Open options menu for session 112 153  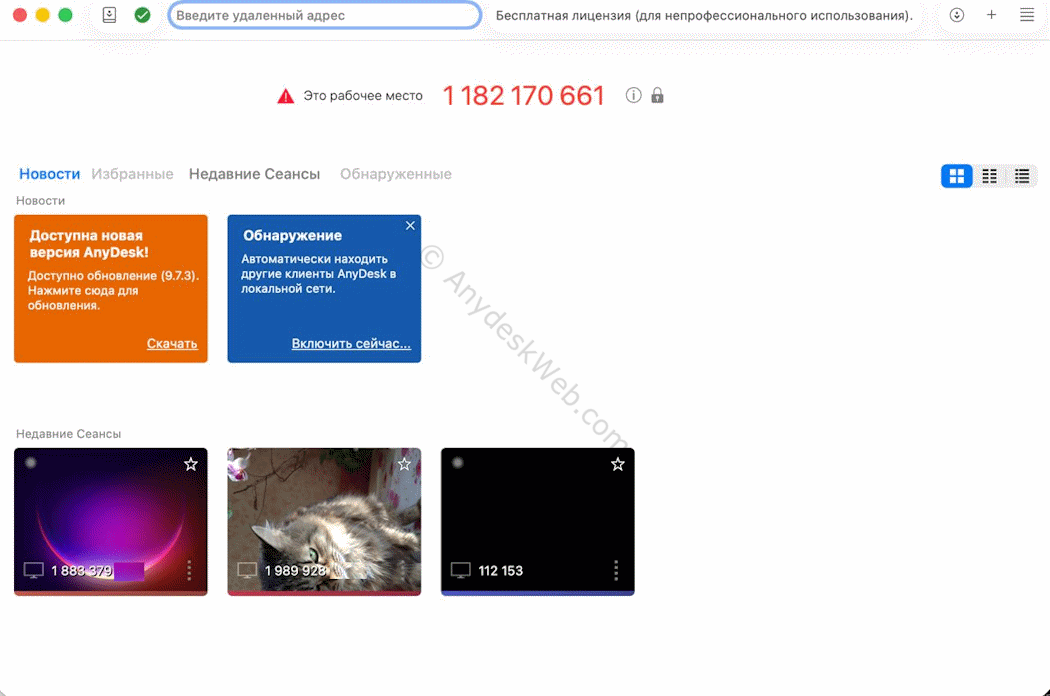(x=616, y=571)
